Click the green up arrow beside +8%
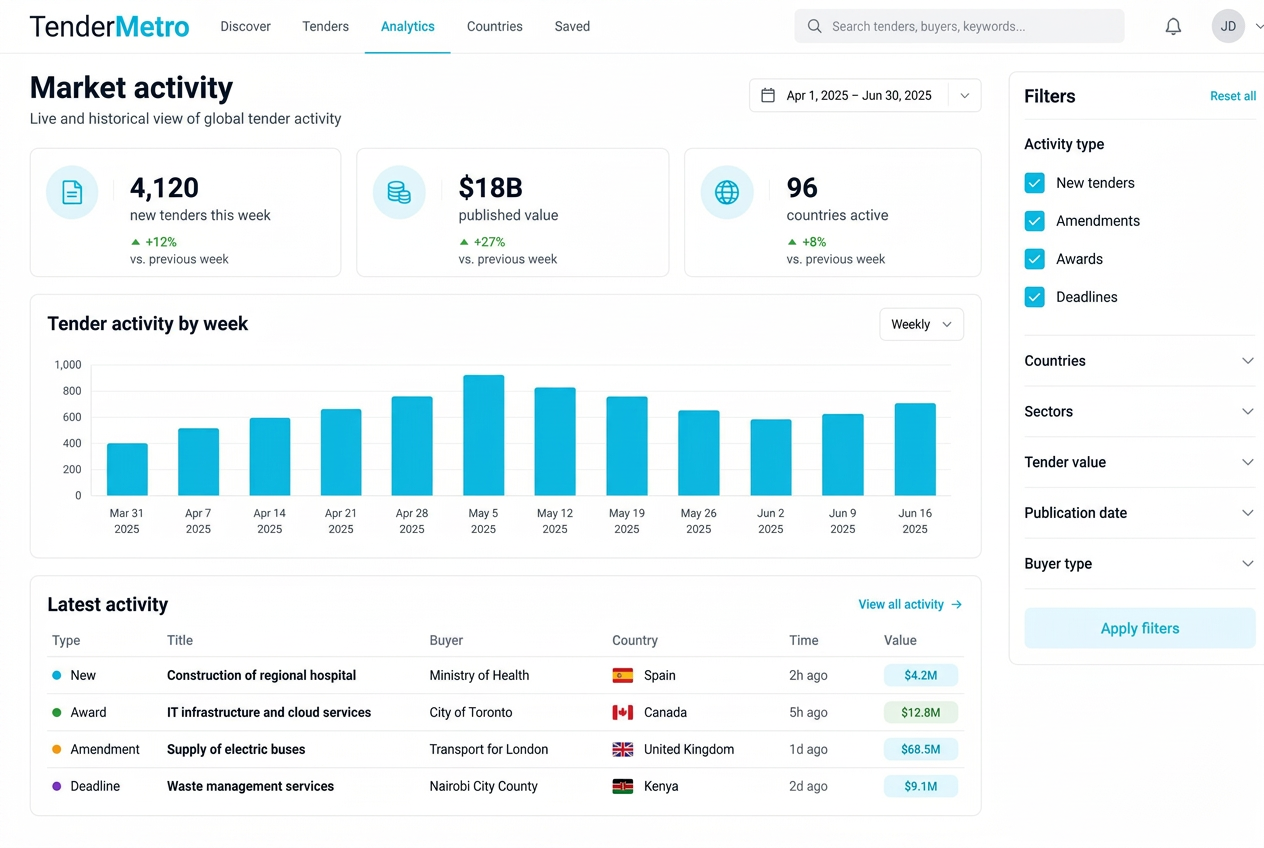 pos(792,242)
